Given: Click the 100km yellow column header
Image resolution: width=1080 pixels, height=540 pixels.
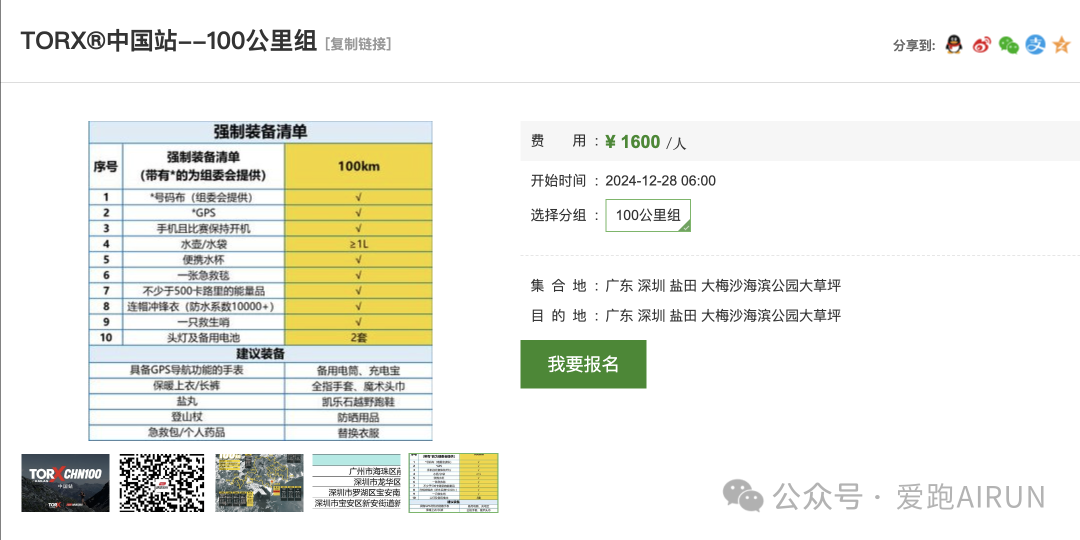Looking at the screenshot, I should [x=358, y=166].
